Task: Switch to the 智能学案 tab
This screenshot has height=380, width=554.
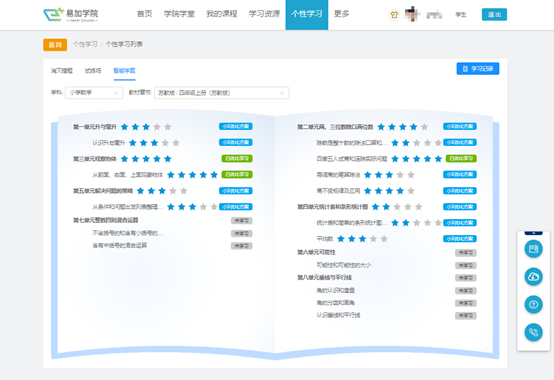Action: [x=124, y=71]
